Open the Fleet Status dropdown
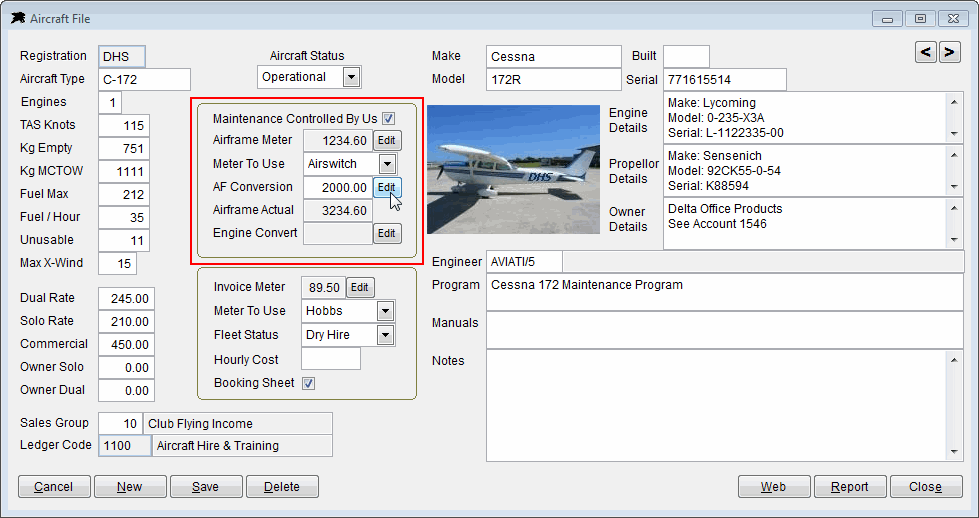Viewport: 979px width, 518px height. [385, 335]
